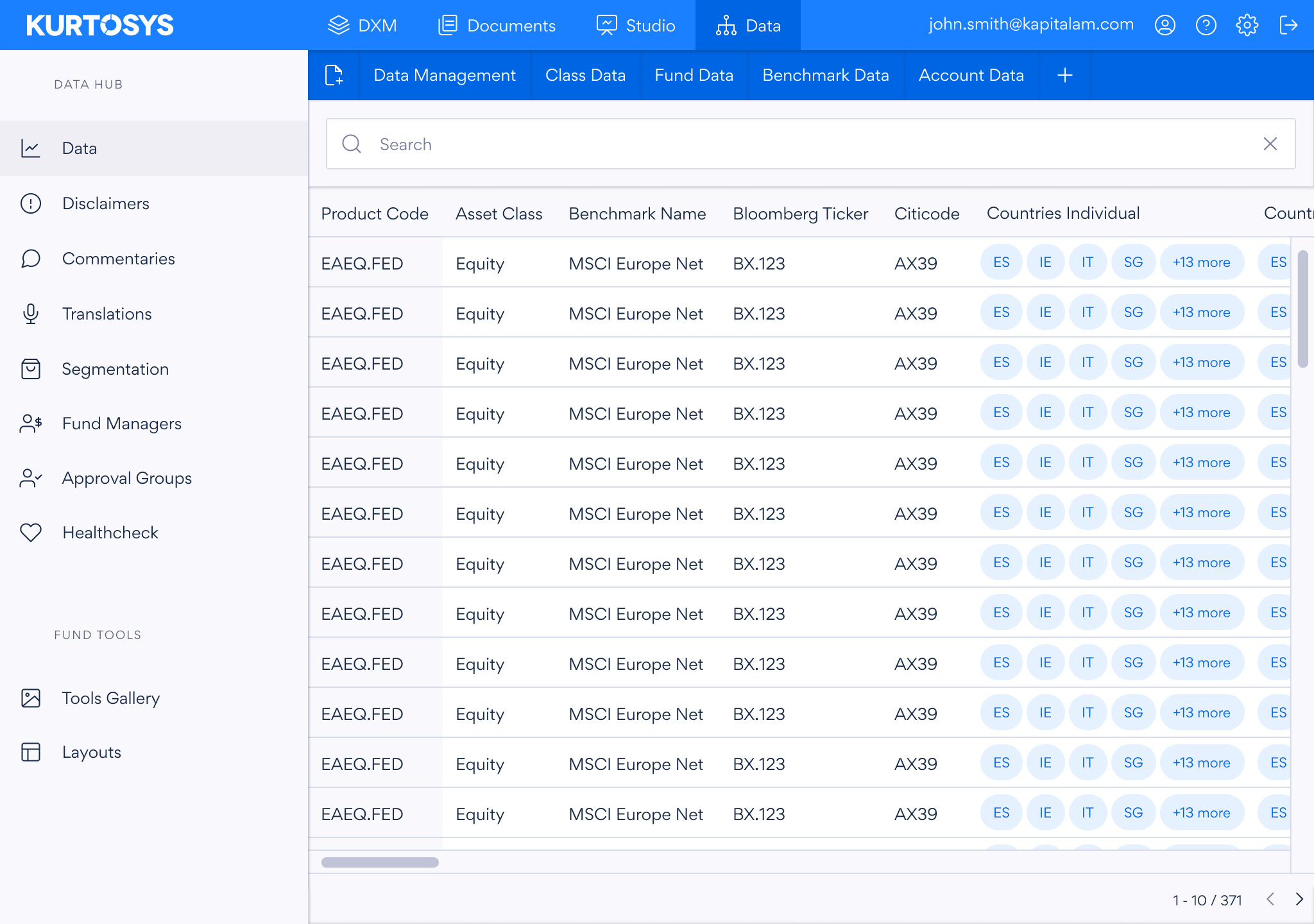Go to next page of results
The height and width of the screenshot is (924, 1314).
click(x=1299, y=899)
